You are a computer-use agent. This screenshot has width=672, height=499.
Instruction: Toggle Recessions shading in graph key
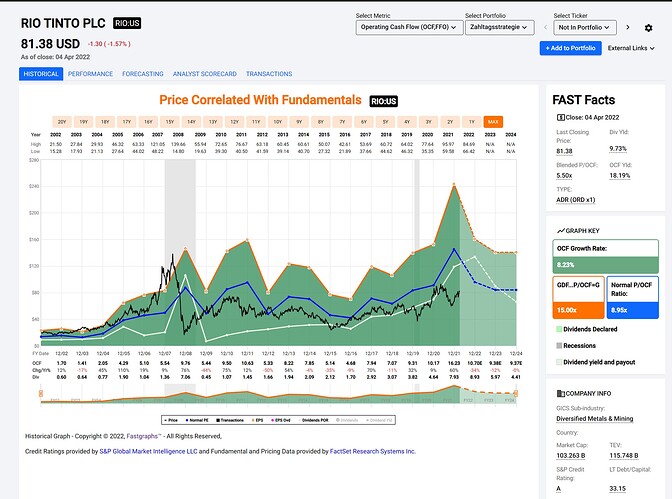point(576,346)
